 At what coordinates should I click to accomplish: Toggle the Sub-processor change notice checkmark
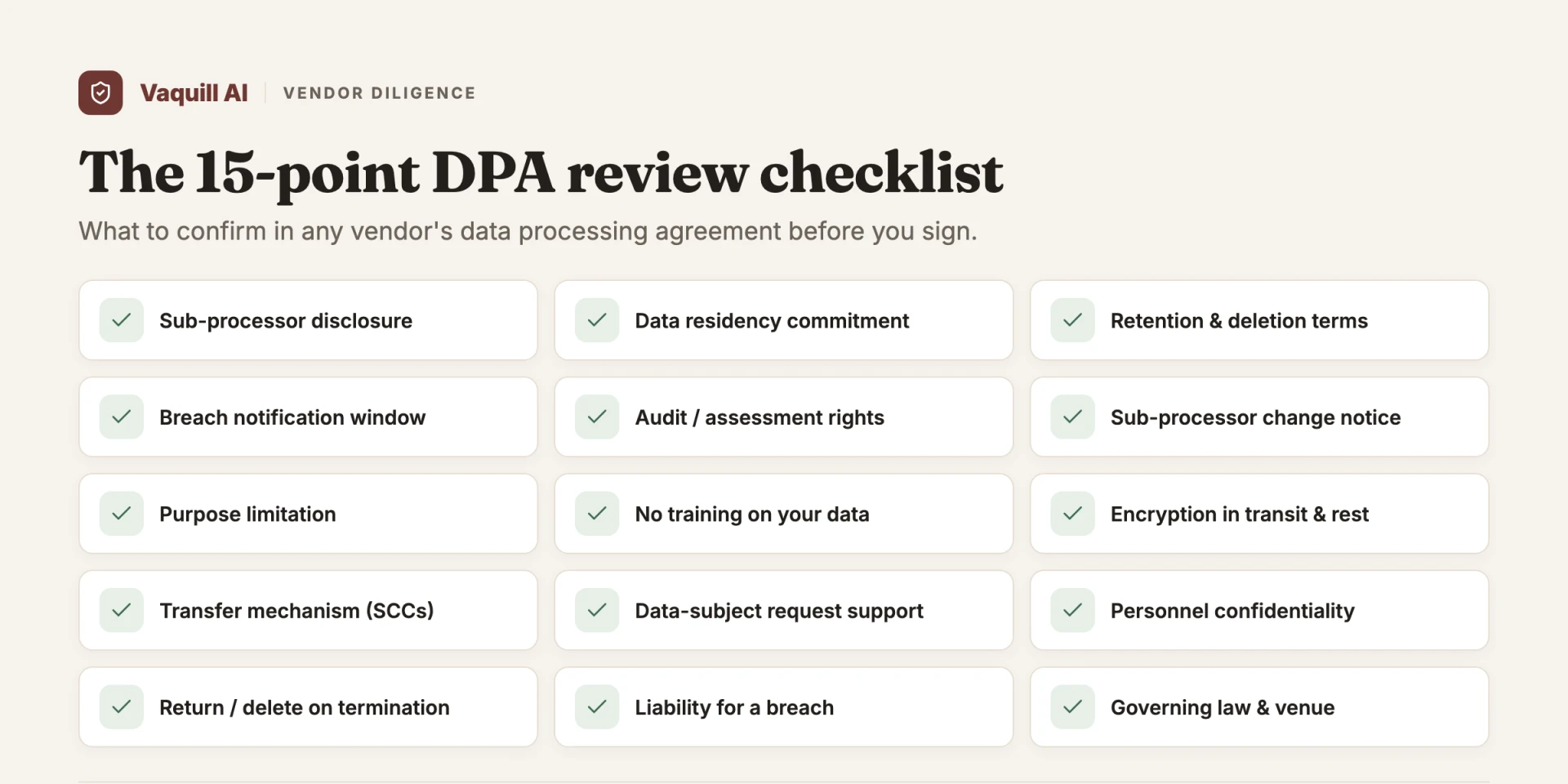click(1072, 416)
